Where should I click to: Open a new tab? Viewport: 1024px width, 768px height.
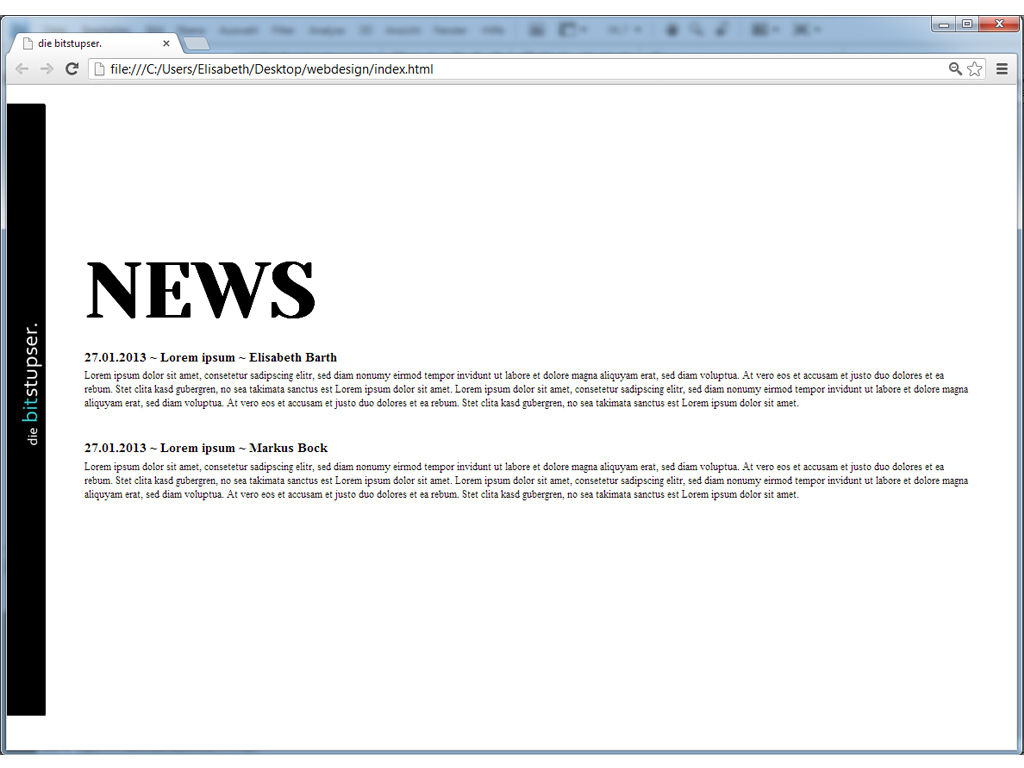(x=196, y=44)
